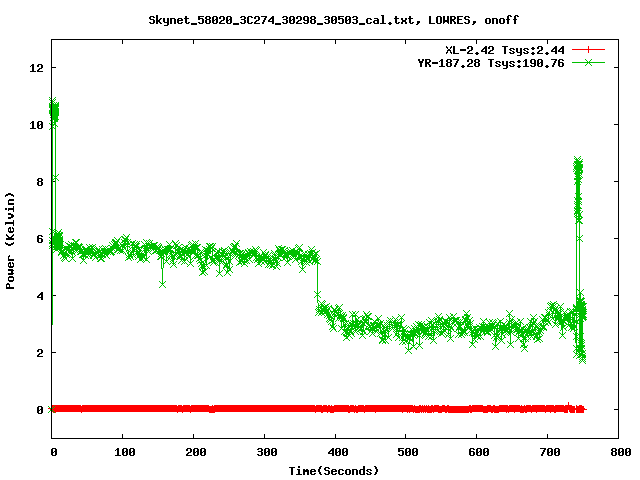640x480 pixels.
Task: Click the green YR legend line sample
Action: coord(588,63)
